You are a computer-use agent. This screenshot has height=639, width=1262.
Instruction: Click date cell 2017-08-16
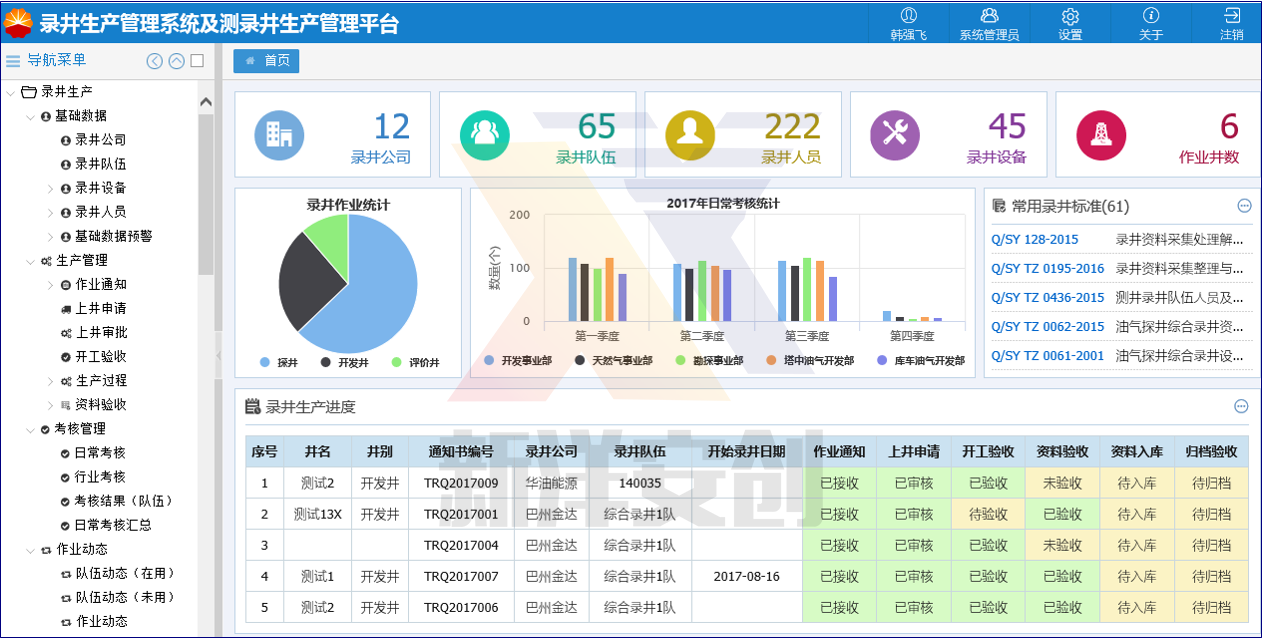[746, 577]
